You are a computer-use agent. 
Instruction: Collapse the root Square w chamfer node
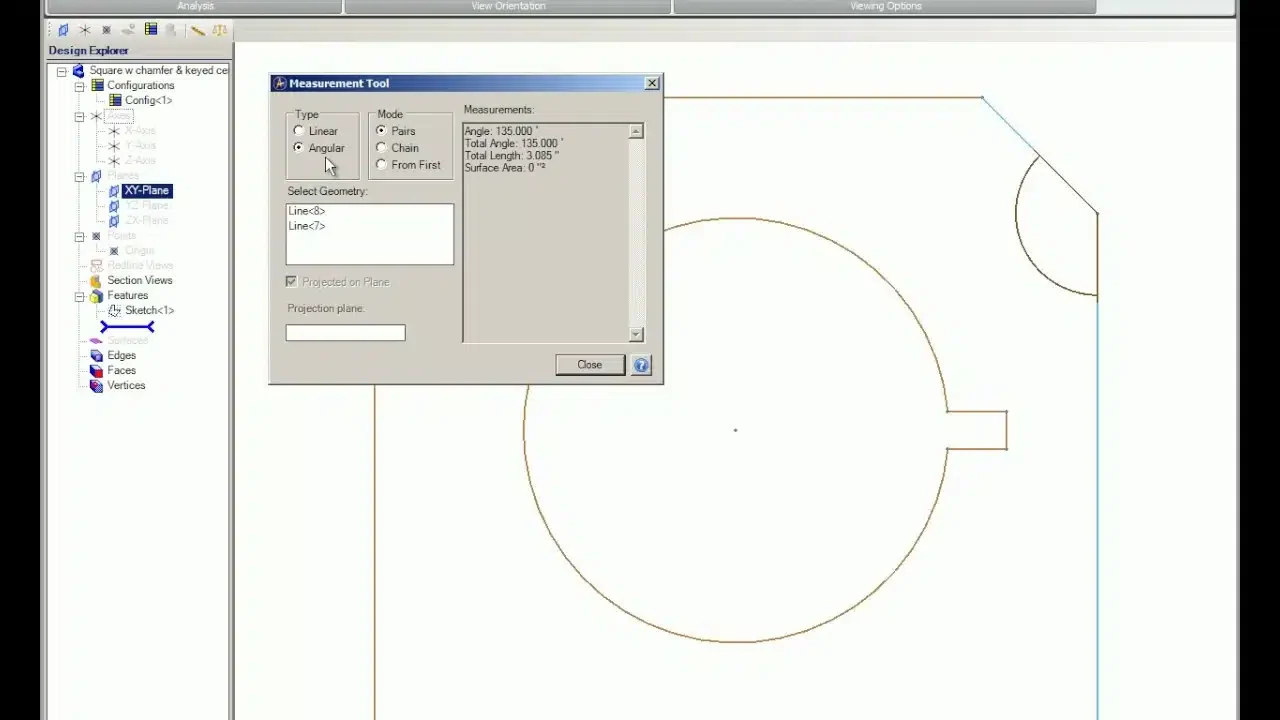pos(62,71)
